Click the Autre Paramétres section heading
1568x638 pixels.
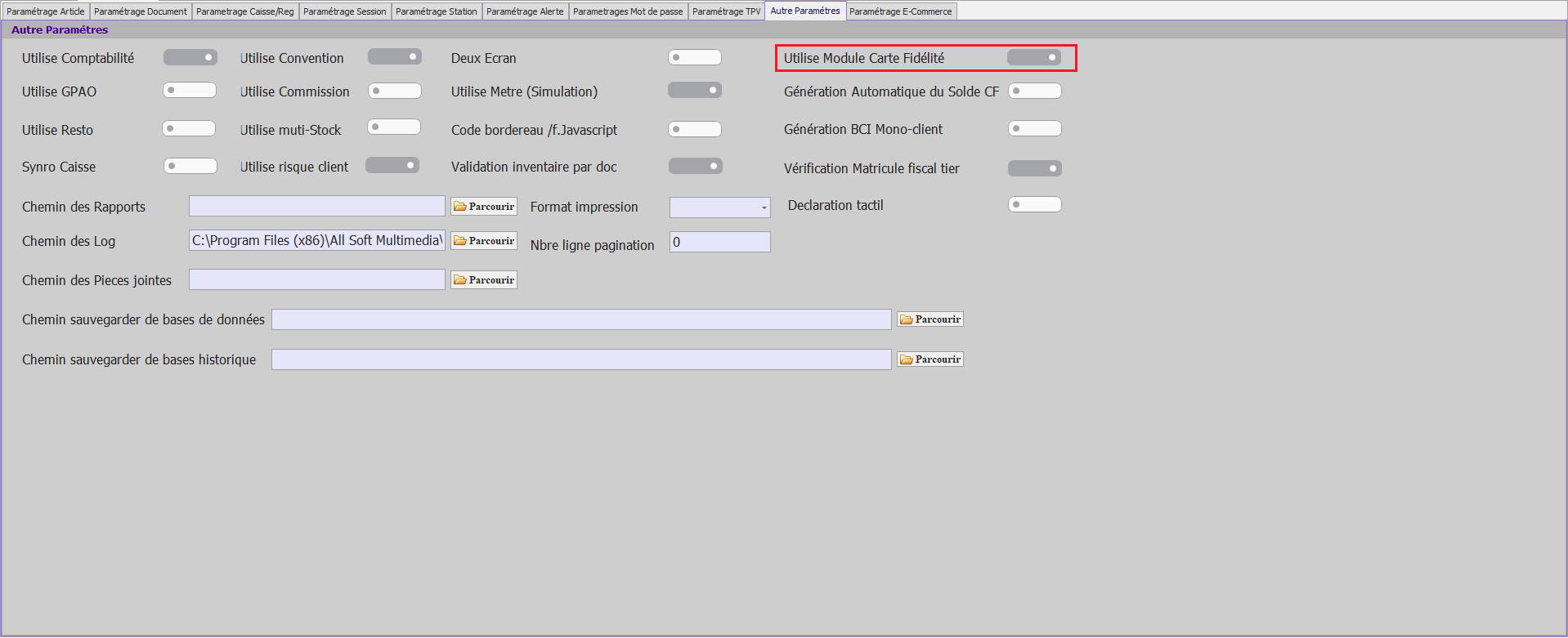point(60,29)
